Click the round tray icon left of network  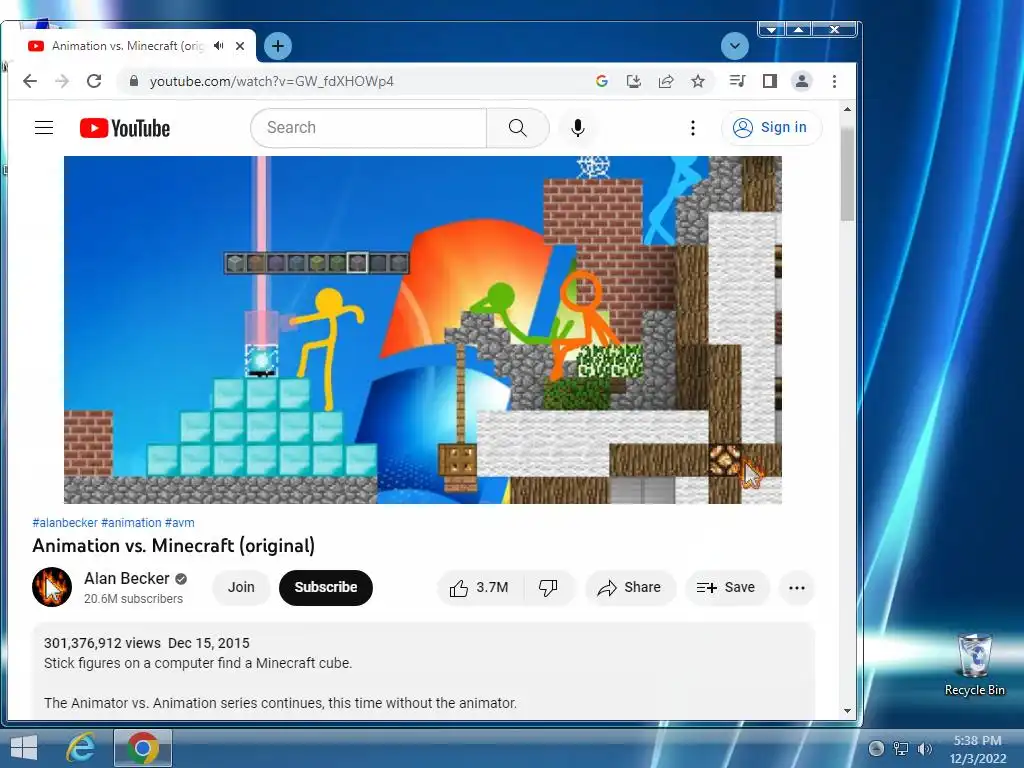pyautogui.click(x=876, y=748)
